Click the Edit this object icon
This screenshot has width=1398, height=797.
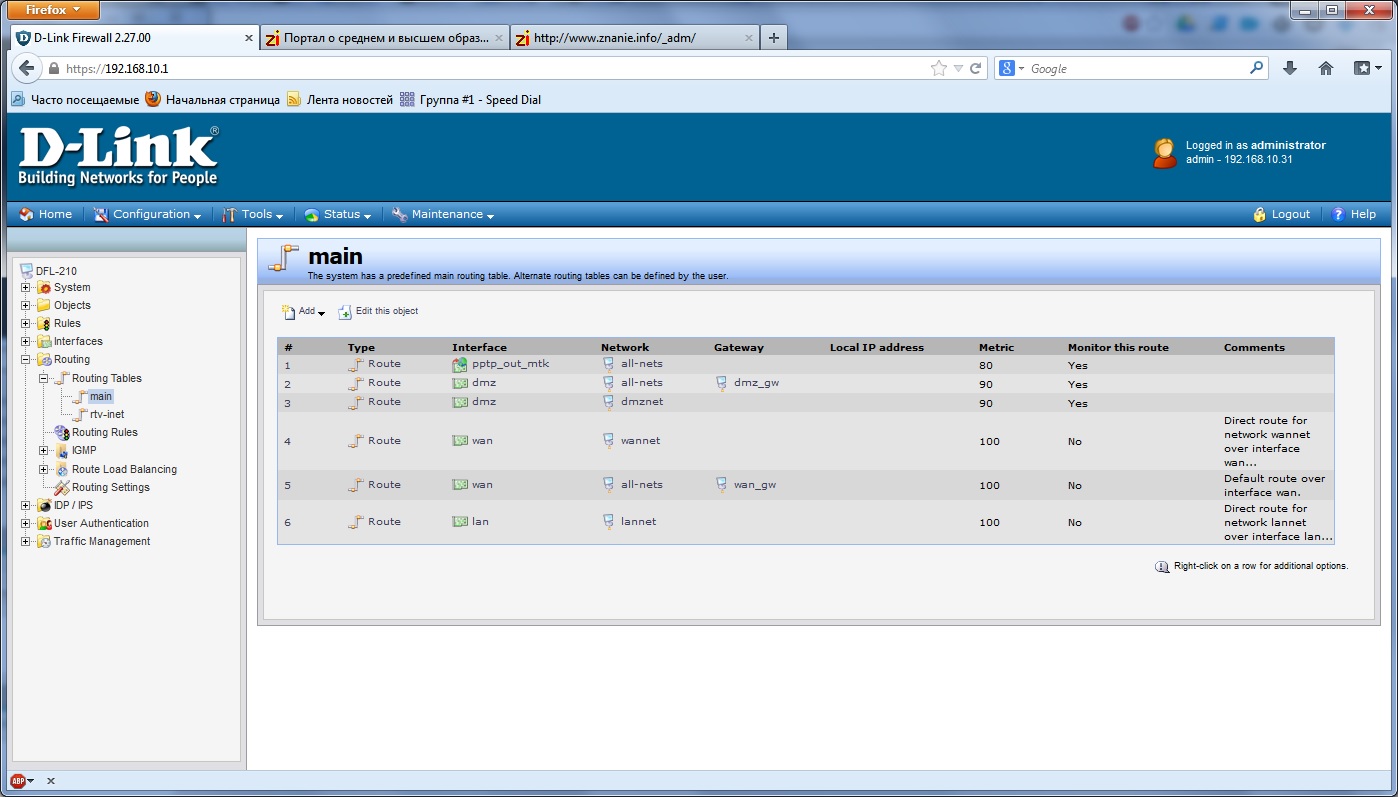[x=345, y=312]
